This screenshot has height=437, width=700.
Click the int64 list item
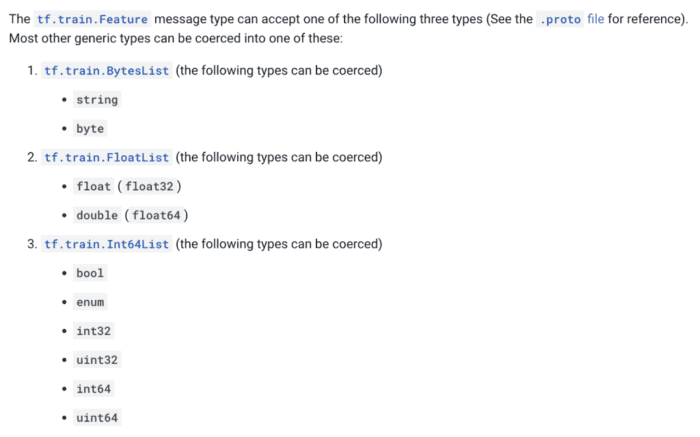[x=94, y=389]
